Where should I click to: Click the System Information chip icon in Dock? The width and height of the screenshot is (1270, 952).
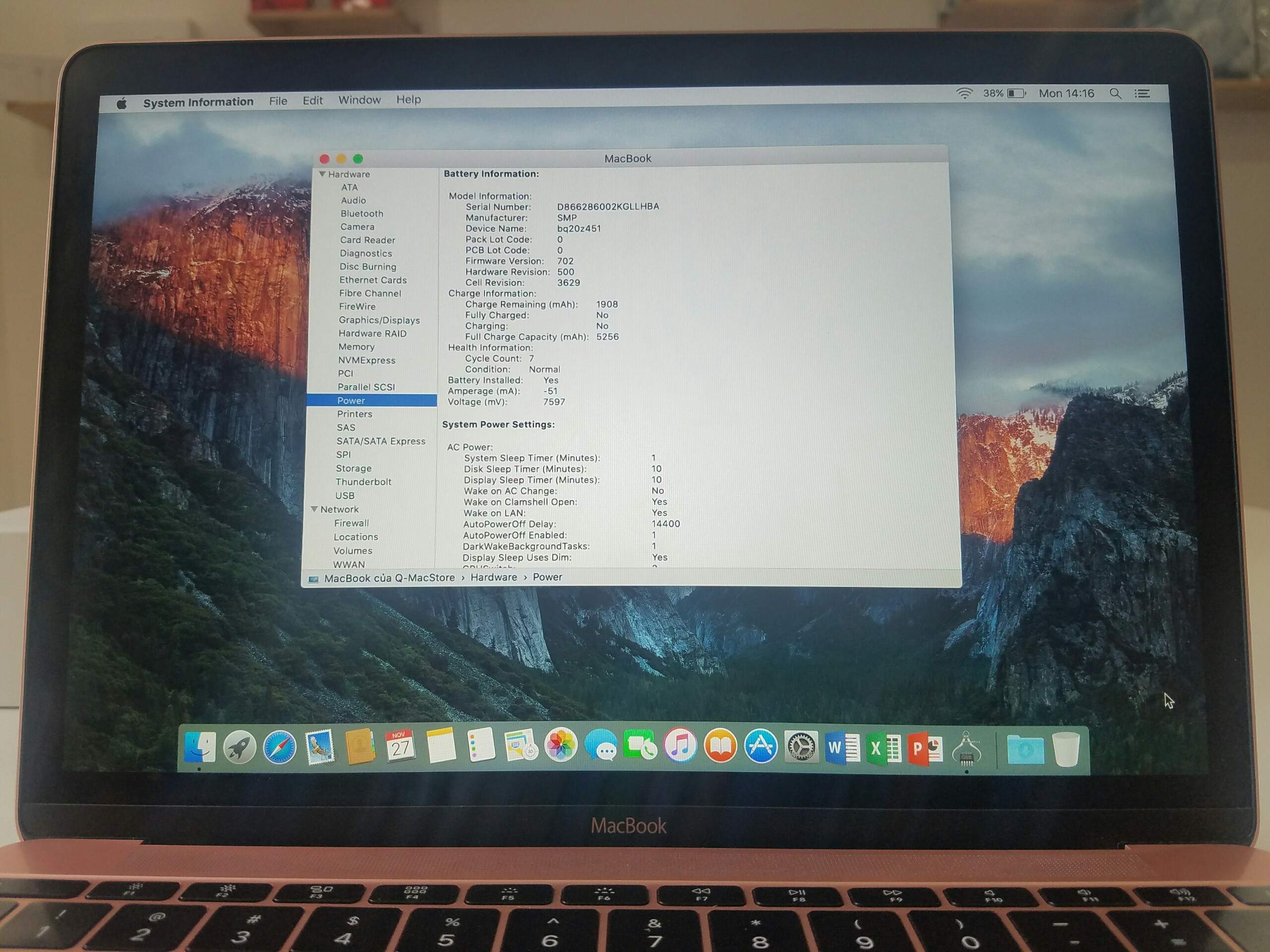pyautogui.click(x=966, y=749)
